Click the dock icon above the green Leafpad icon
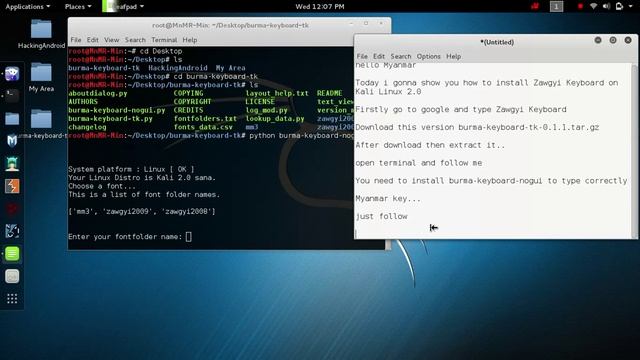This screenshot has width=640, height=360. pos(12,231)
